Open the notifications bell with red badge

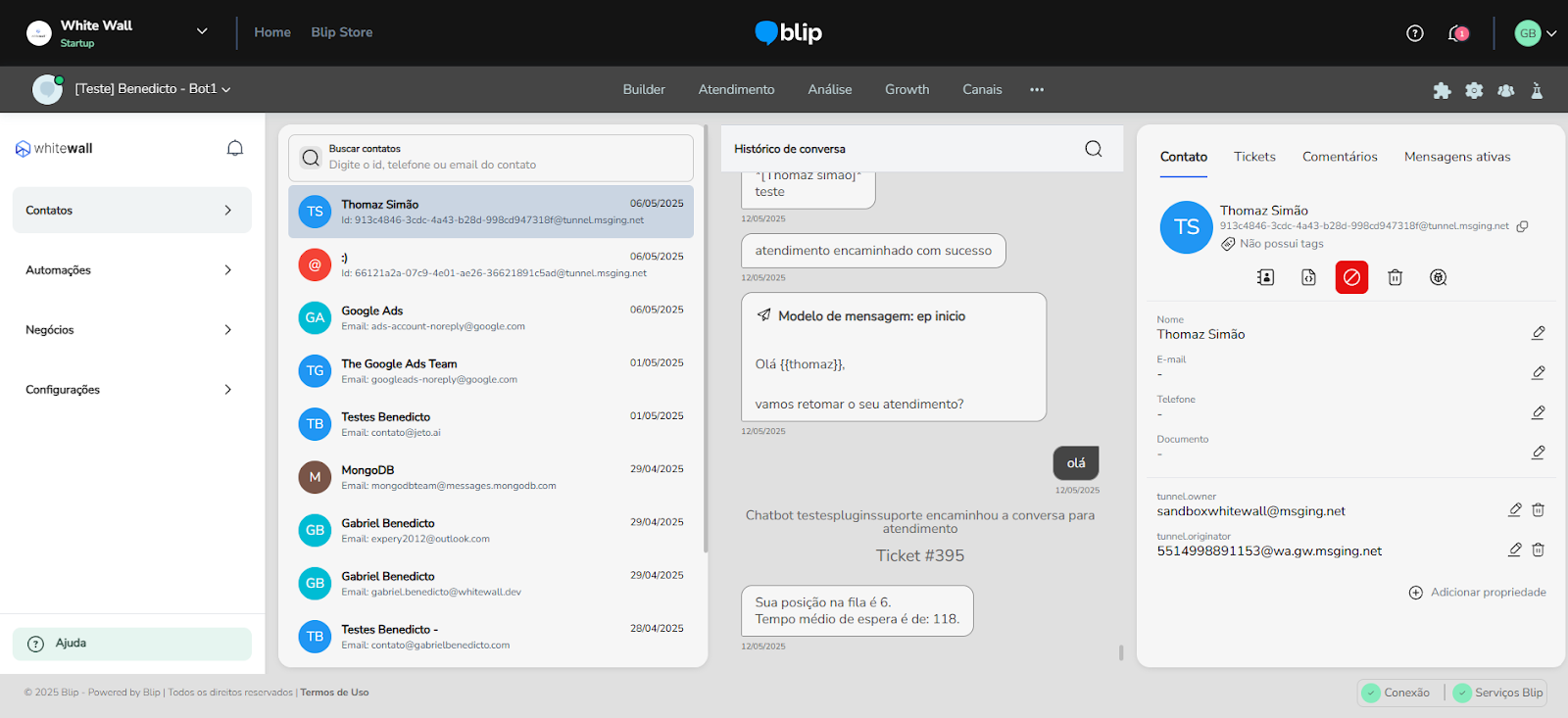pyautogui.click(x=1458, y=33)
